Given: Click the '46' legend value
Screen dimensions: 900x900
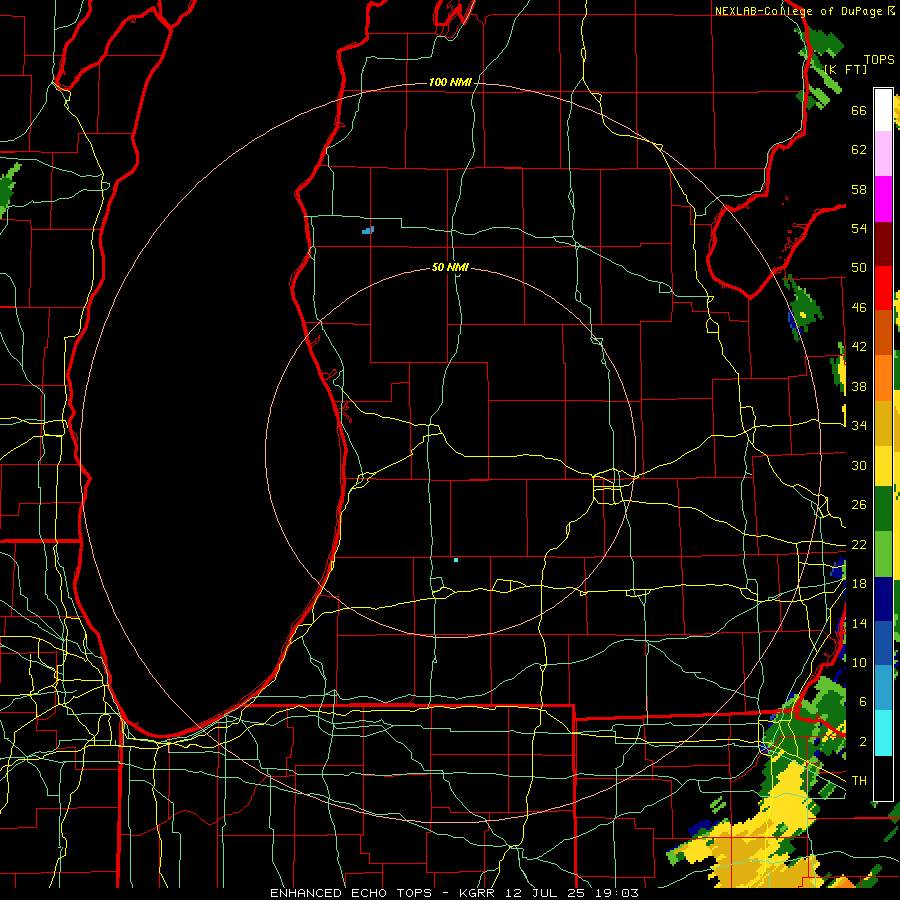Looking at the screenshot, I should (x=859, y=308).
